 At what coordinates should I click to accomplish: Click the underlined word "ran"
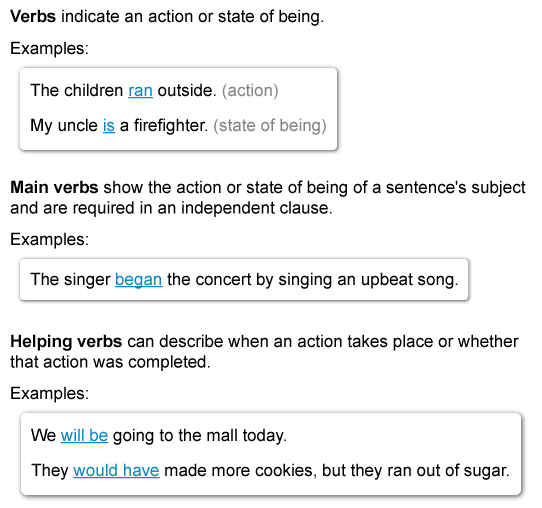click(140, 91)
